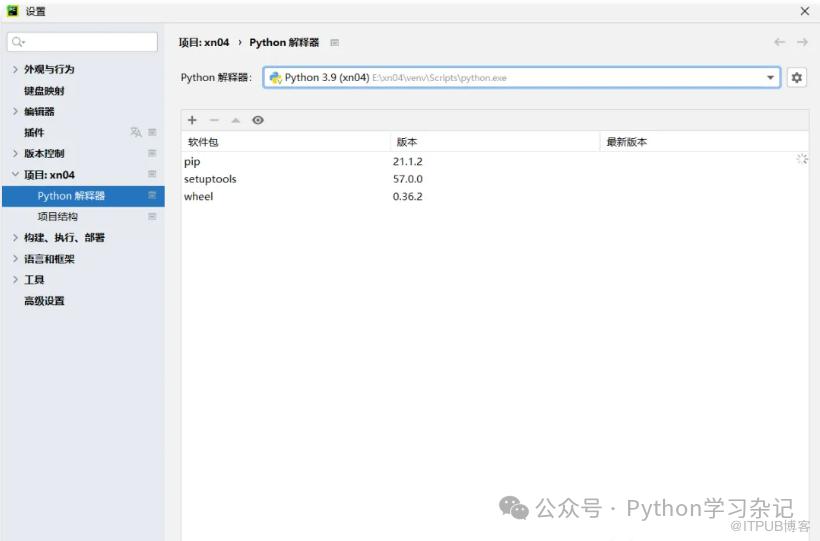Open the Python interpreter dropdown
This screenshot has width=820, height=541.
[x=771, y=78]
